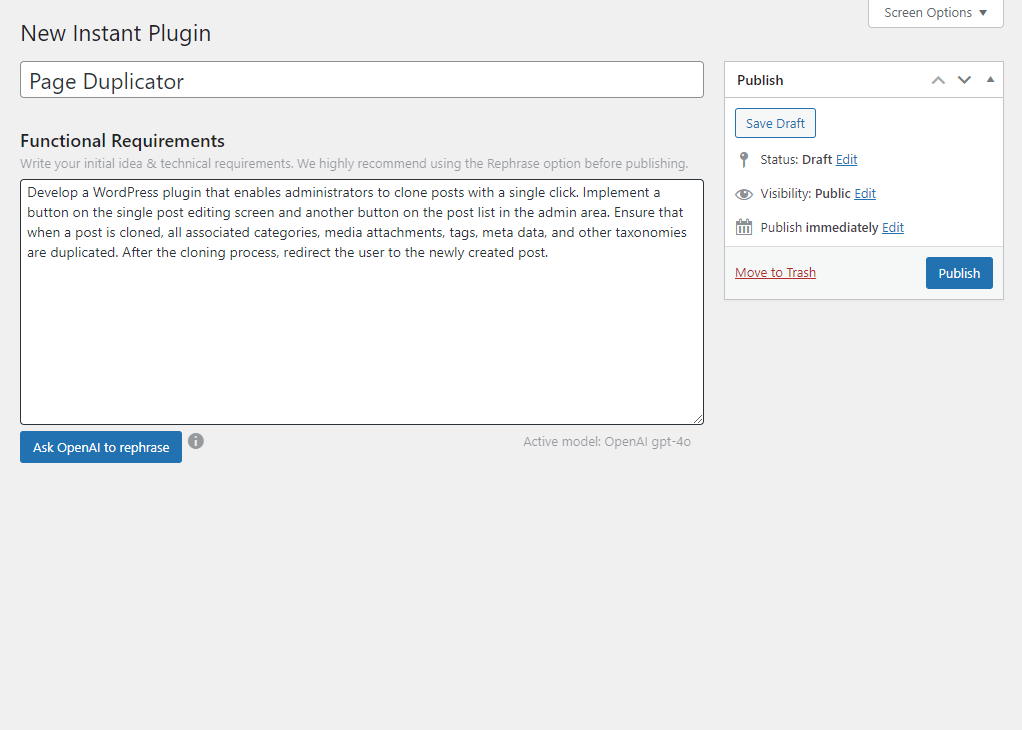Click the New Instant Plugin page heading
Viewport: 1022px width, 730px height.
pos(115,33)
